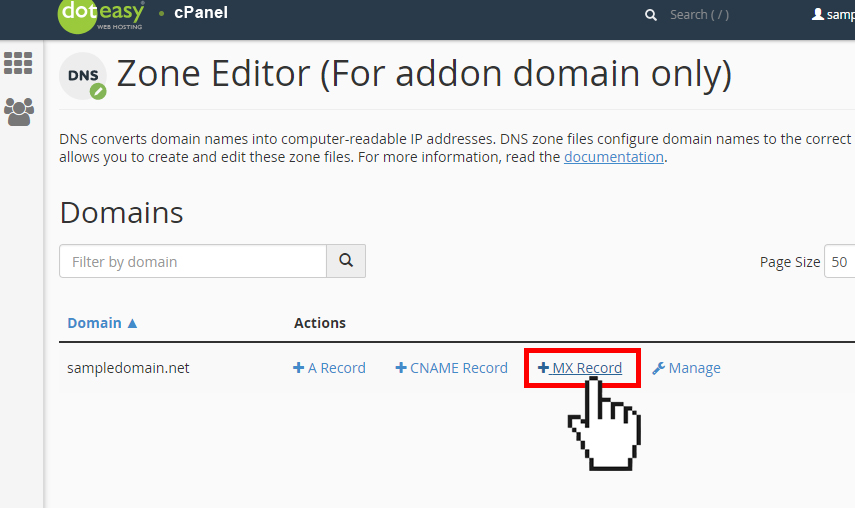Add an A Record for sampledomain.net
855x508 pixels.
(x=329, y=368)
